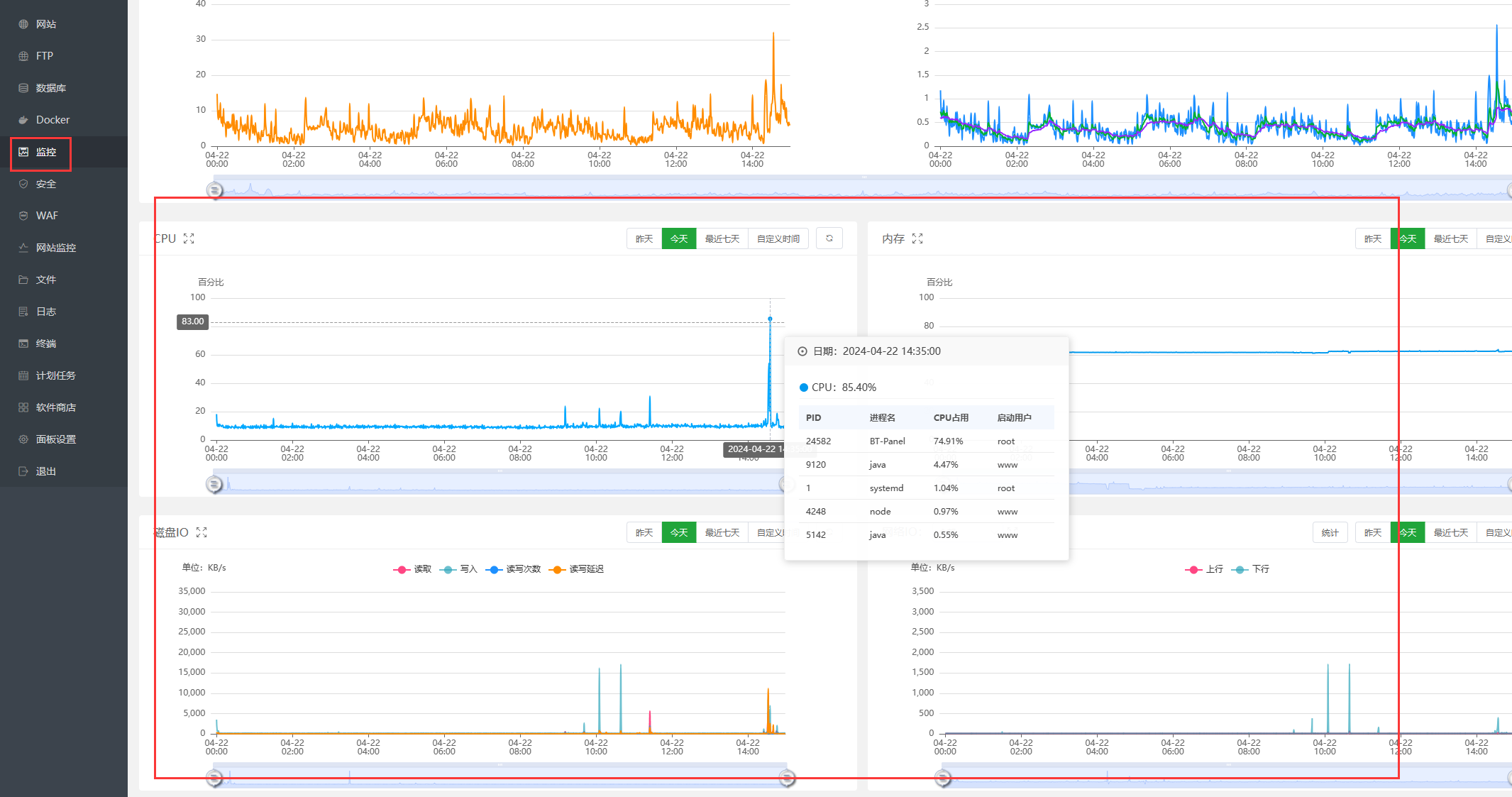Screen dimensions: 1512x797
Task: Click the 83.00 axis marker label
Action: point(192,321)
